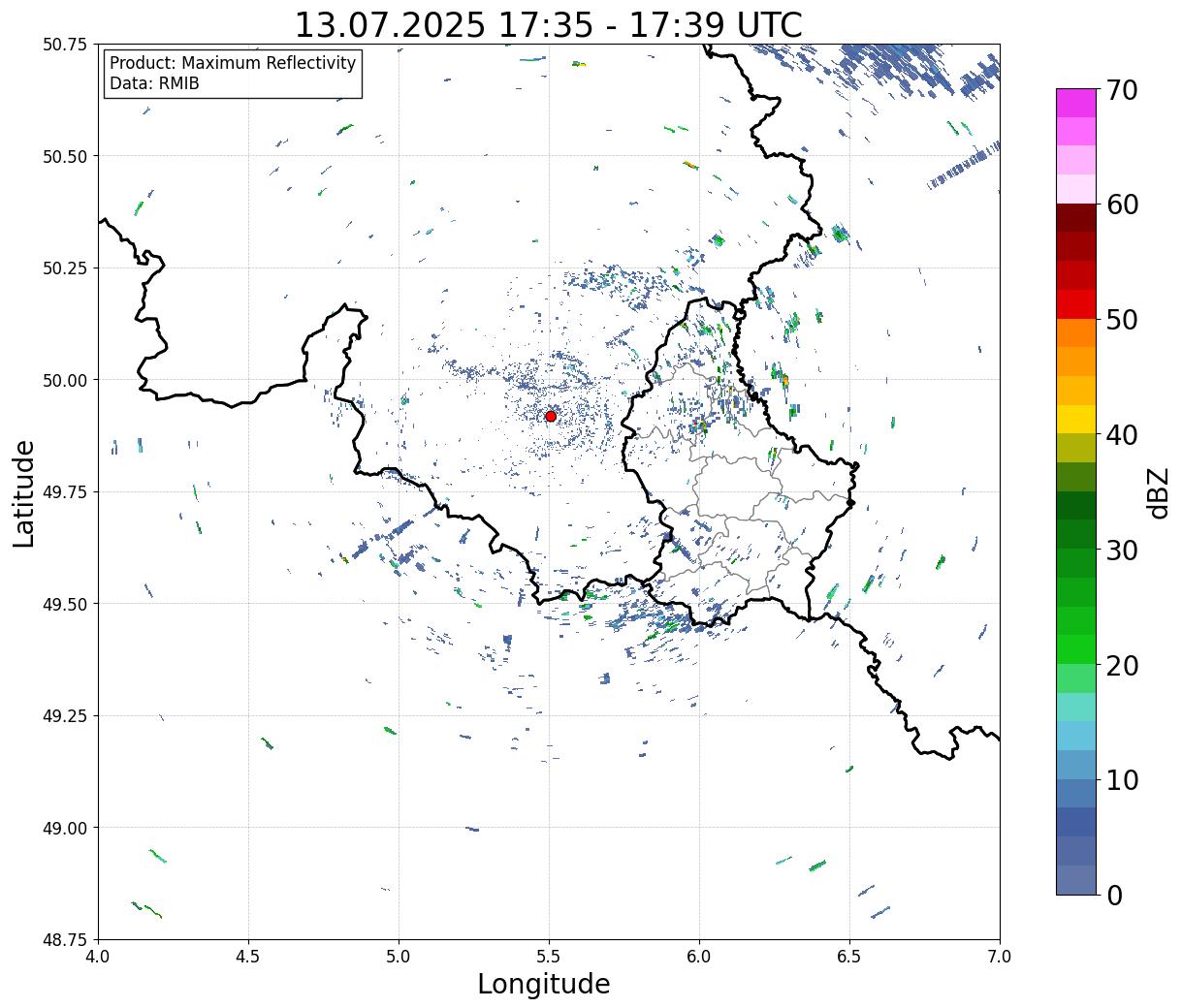
Task: Click the latitude tick label 49.75
Action: point(64,492)
